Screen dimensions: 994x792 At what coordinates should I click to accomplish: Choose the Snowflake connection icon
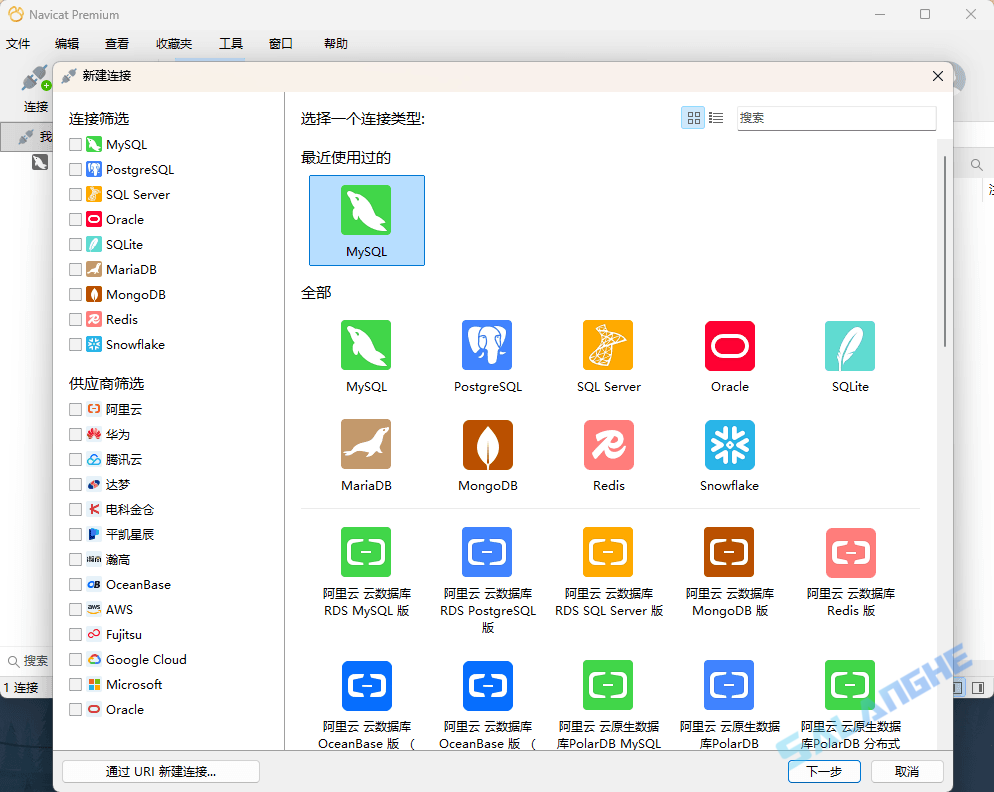pos(729,444)
